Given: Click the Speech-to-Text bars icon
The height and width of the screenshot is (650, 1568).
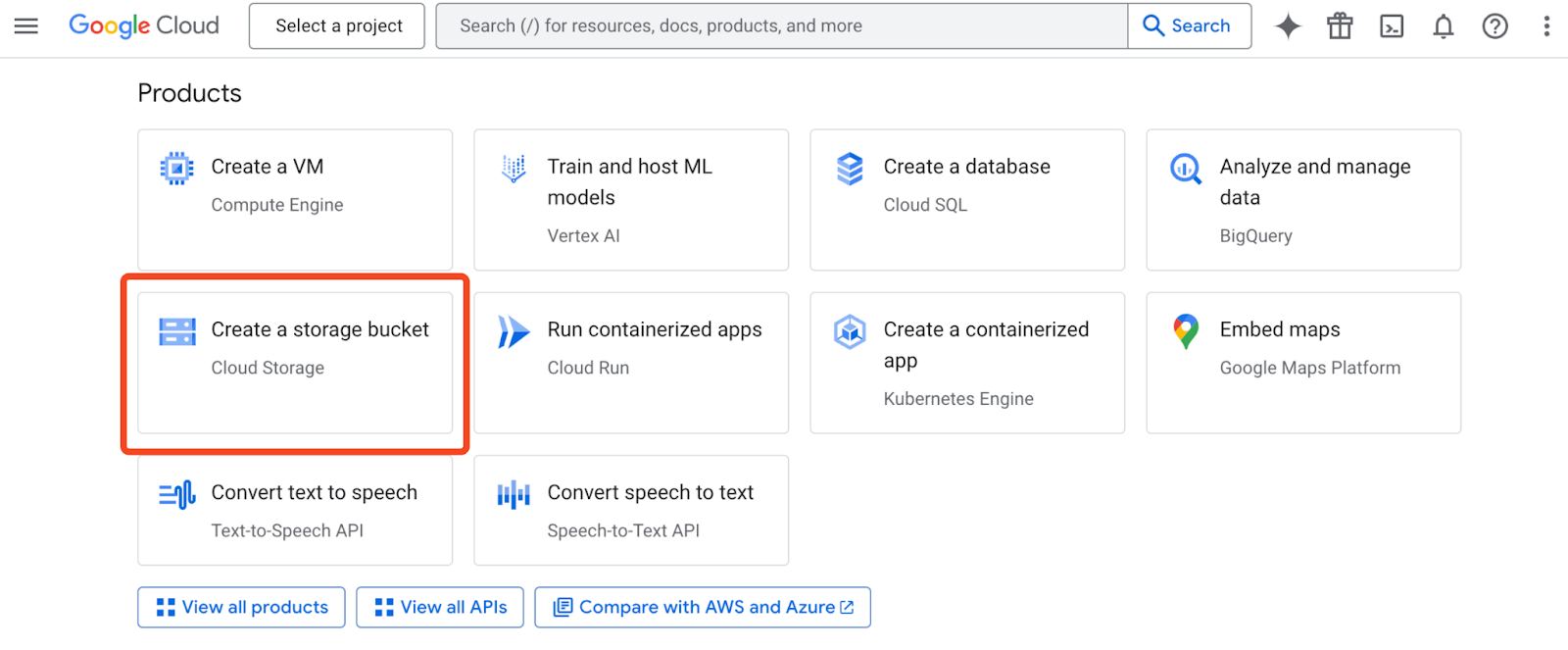Looking at the screenshot, I should pos(514,495).
